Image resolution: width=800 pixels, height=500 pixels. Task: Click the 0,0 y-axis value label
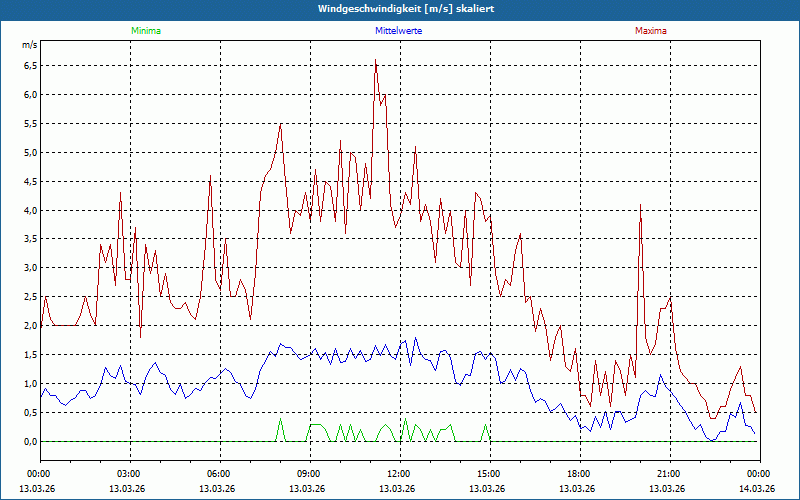30,441
